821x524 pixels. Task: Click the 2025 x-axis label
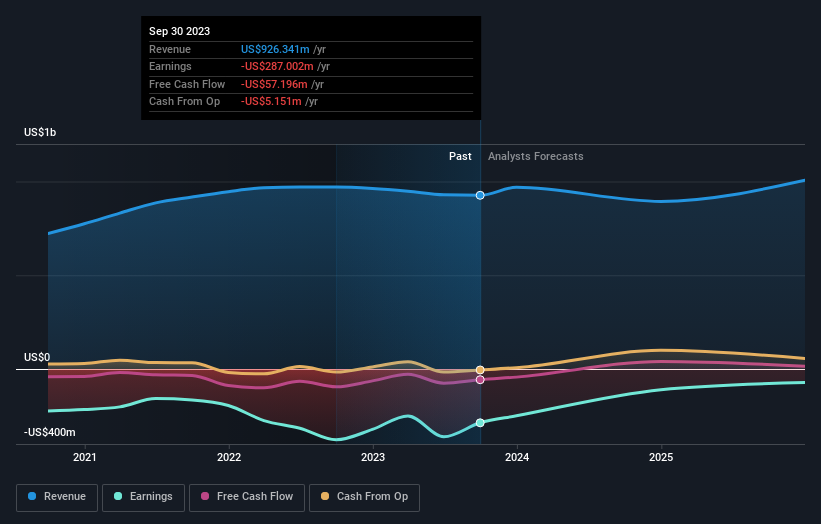coord(661,457)
